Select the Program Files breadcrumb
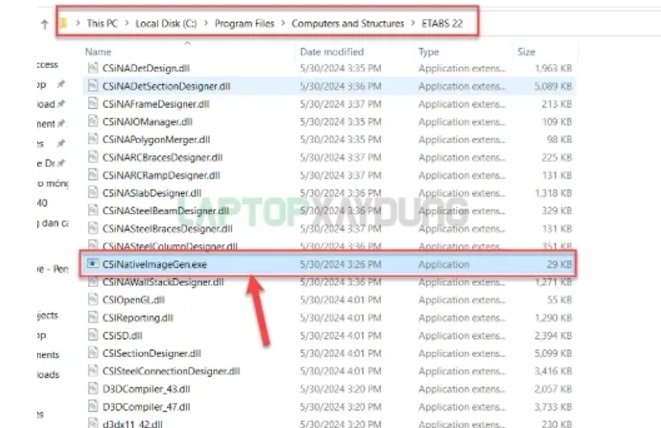The height and width of the screenshot is (428, 661). 245,24
